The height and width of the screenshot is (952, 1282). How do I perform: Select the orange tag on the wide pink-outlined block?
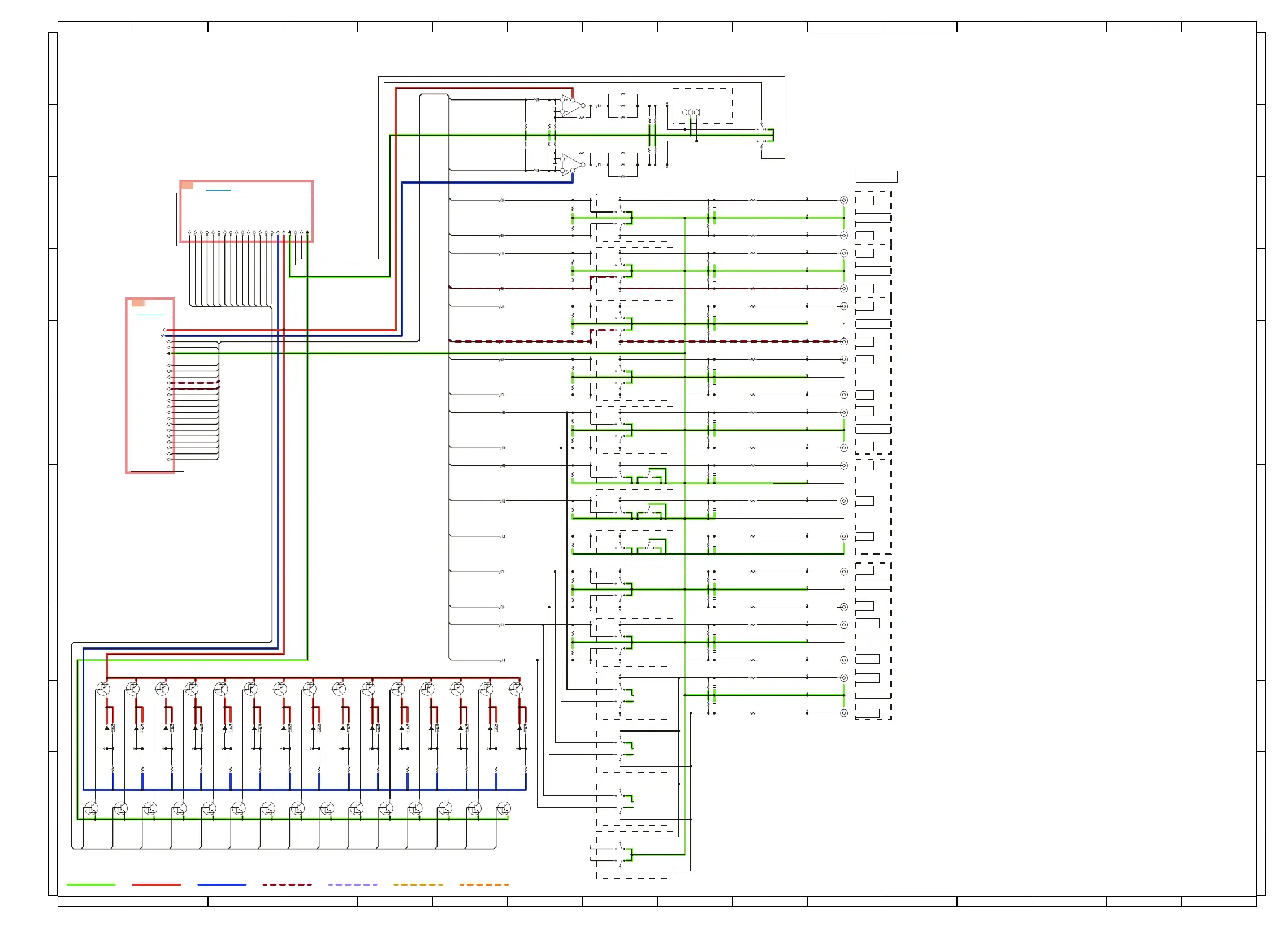[x=187, y=185]
